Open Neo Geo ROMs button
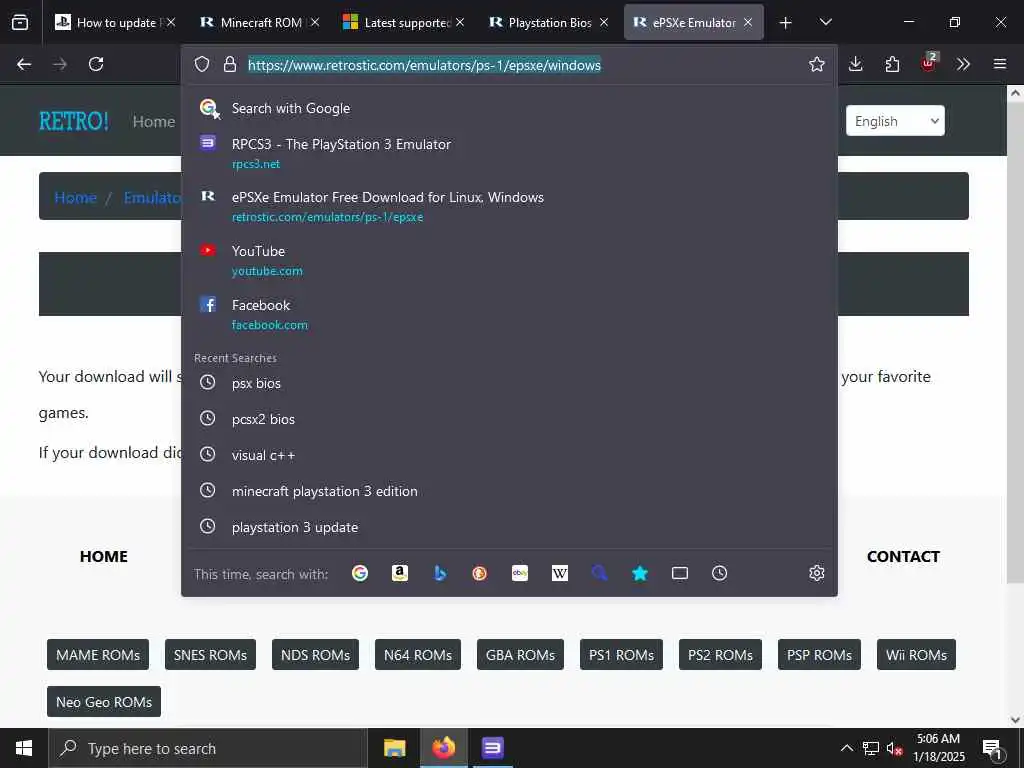The height and width of the screenshot is (768, 1024). pos(104,702)
